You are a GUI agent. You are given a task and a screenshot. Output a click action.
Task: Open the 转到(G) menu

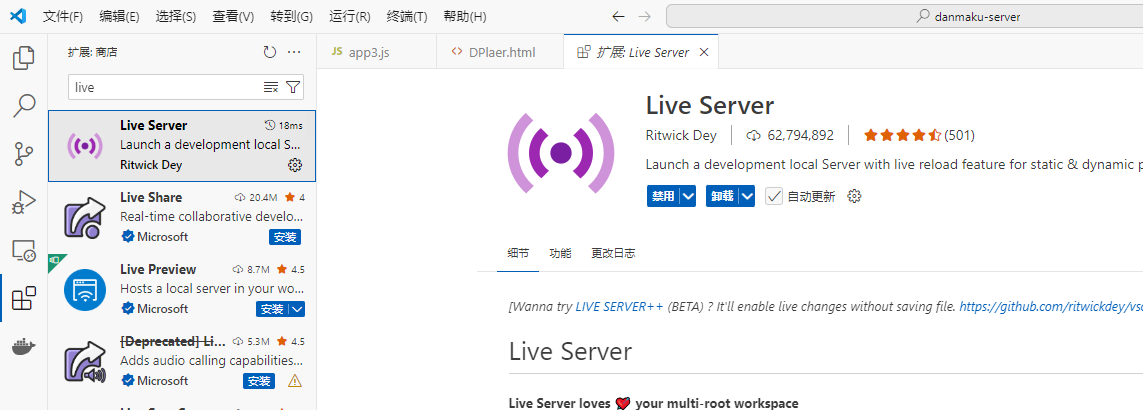[292, 17]
